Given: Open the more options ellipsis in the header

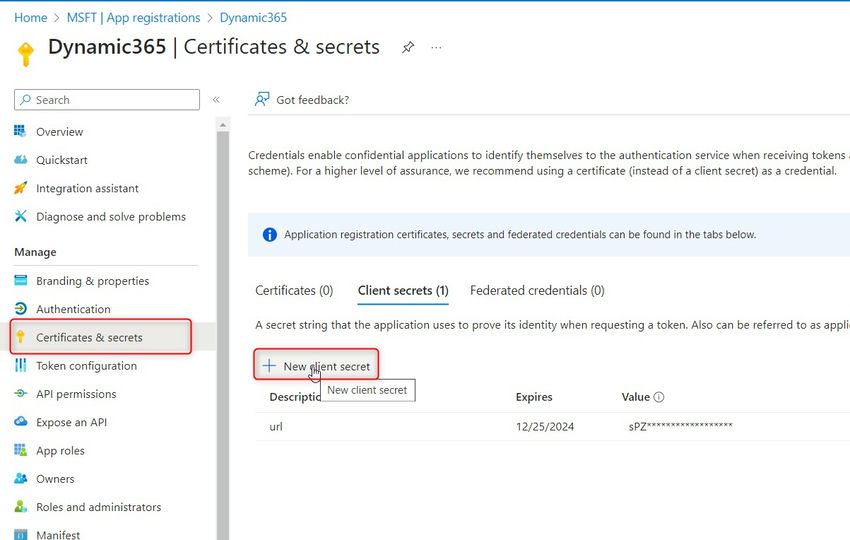Looking at the screenshot, I should pos(436,47).
